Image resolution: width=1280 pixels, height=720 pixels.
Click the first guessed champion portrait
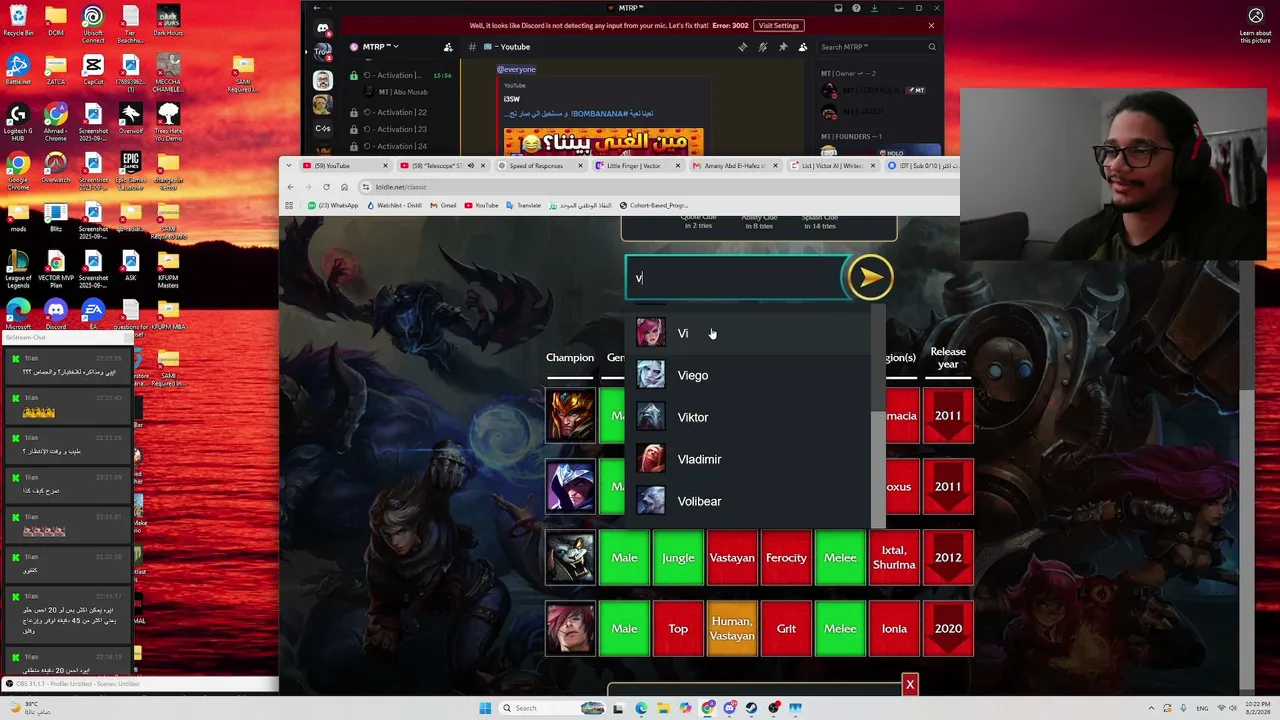tap(570, 416)
